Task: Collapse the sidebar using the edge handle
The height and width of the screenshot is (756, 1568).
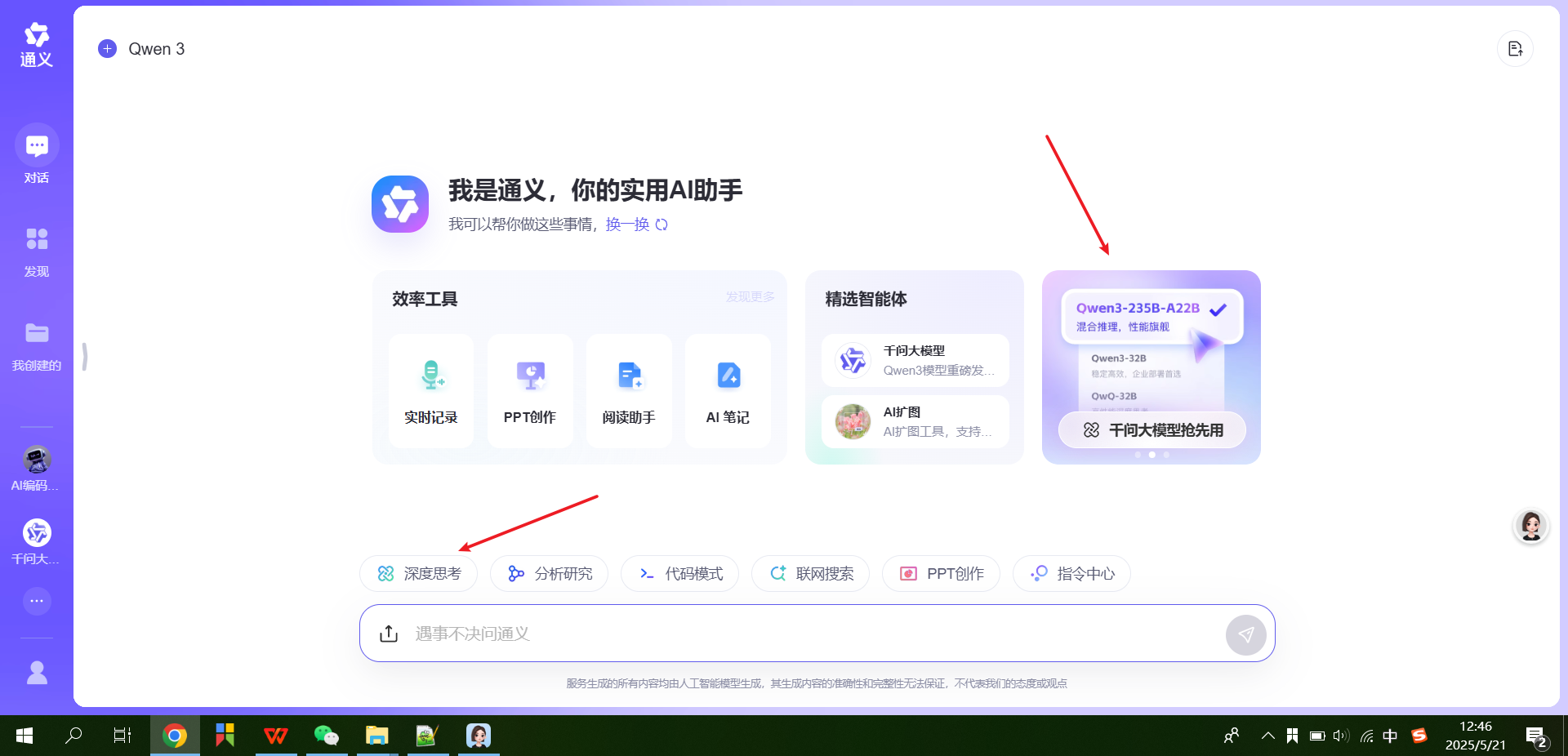Action: click(84, 357)
